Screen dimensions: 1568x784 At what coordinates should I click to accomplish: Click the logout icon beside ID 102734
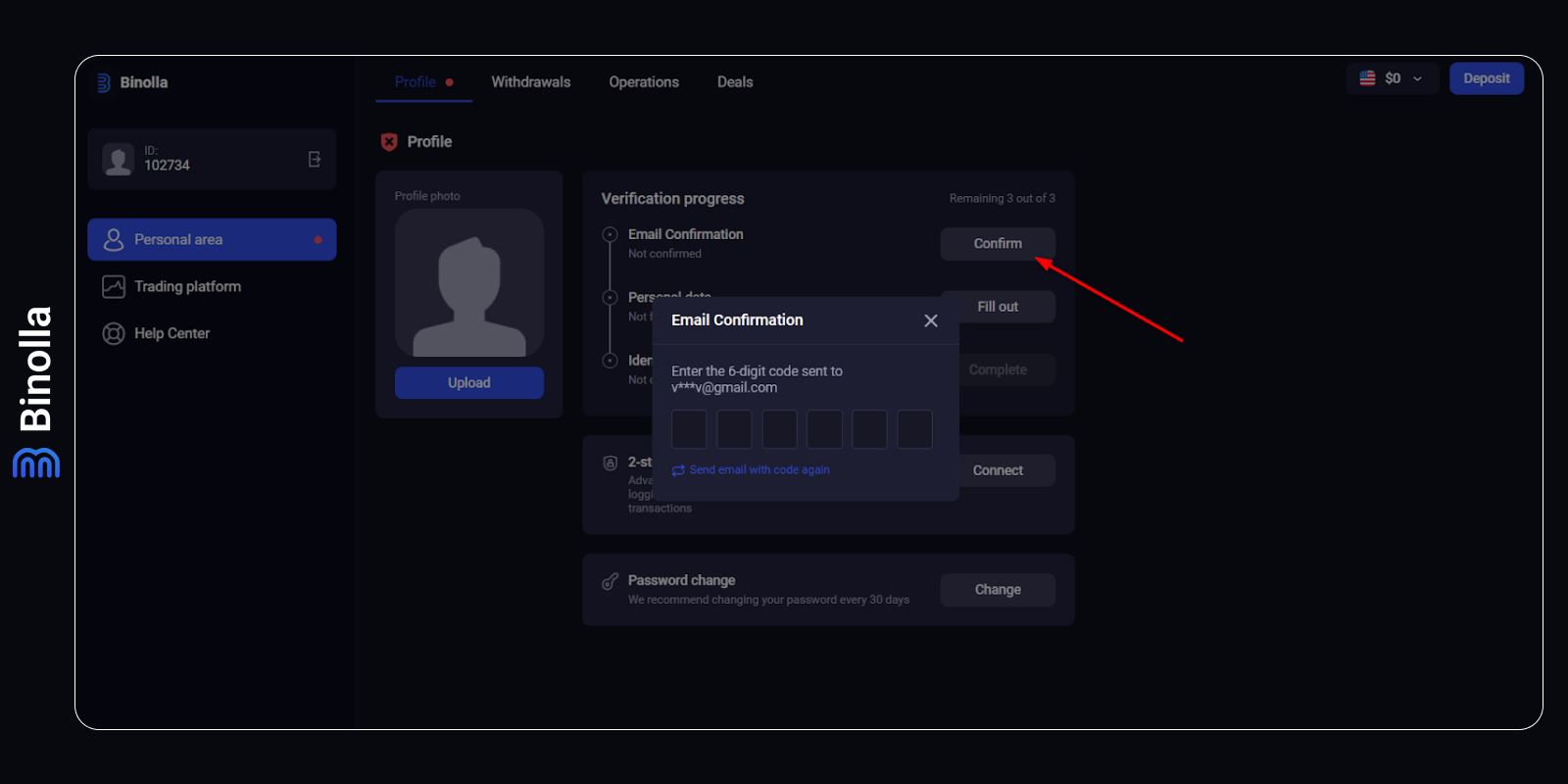pos(315,159)
